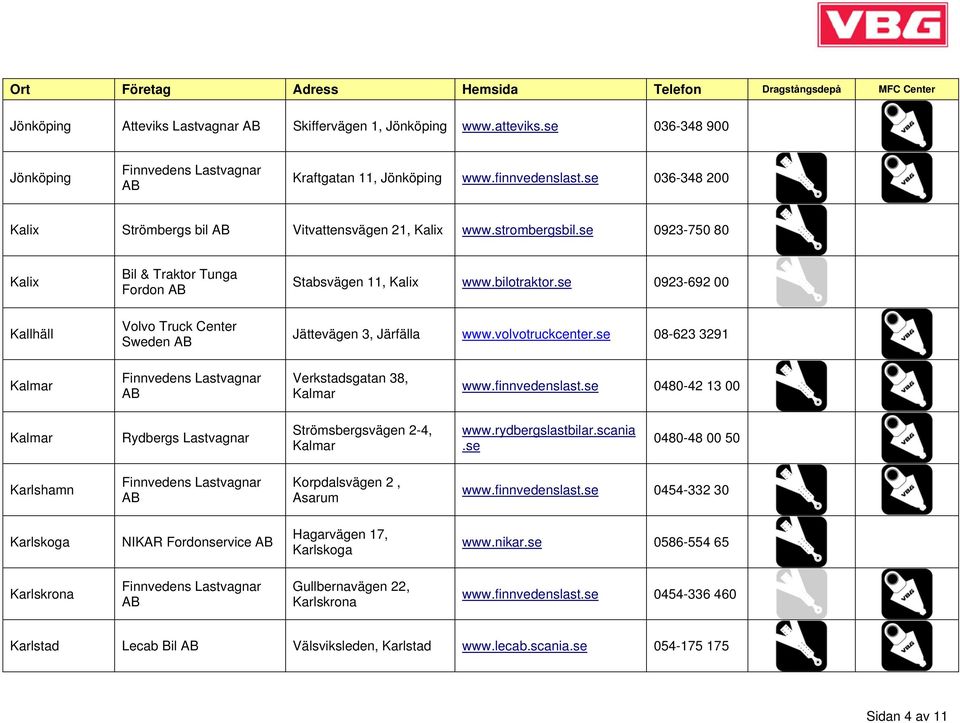Click address Jättevägen 3, Järfälla
Screen dimensions: 960x723
point(356,334)
